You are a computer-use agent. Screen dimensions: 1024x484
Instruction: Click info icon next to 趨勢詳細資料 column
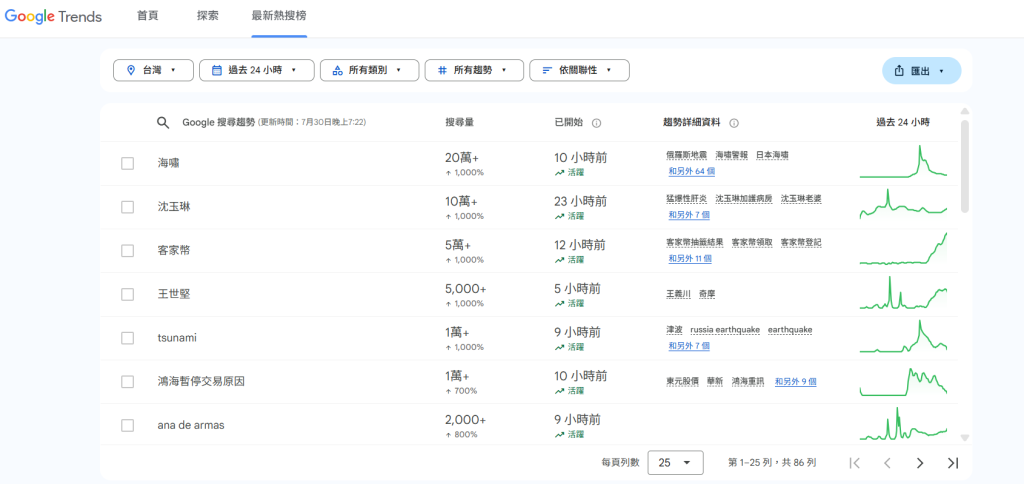tap(733, 123)
